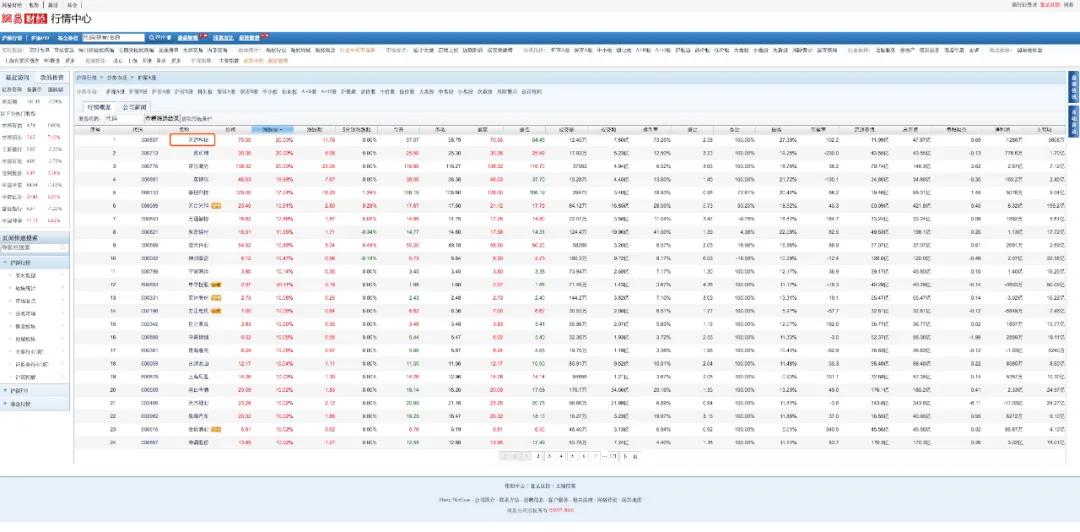
Task: Click the magnifier search button in blue bar
Action: pos(159,37)
